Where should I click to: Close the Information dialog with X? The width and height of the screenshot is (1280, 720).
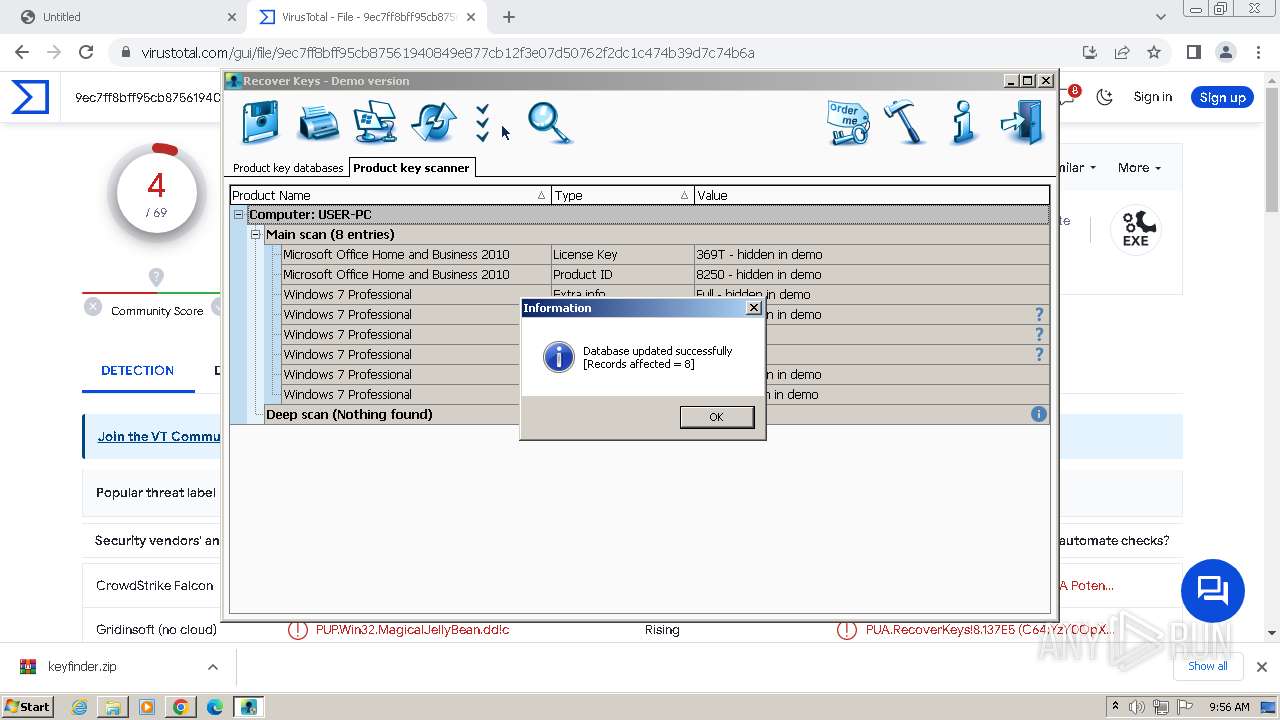(x=754, y=308)
